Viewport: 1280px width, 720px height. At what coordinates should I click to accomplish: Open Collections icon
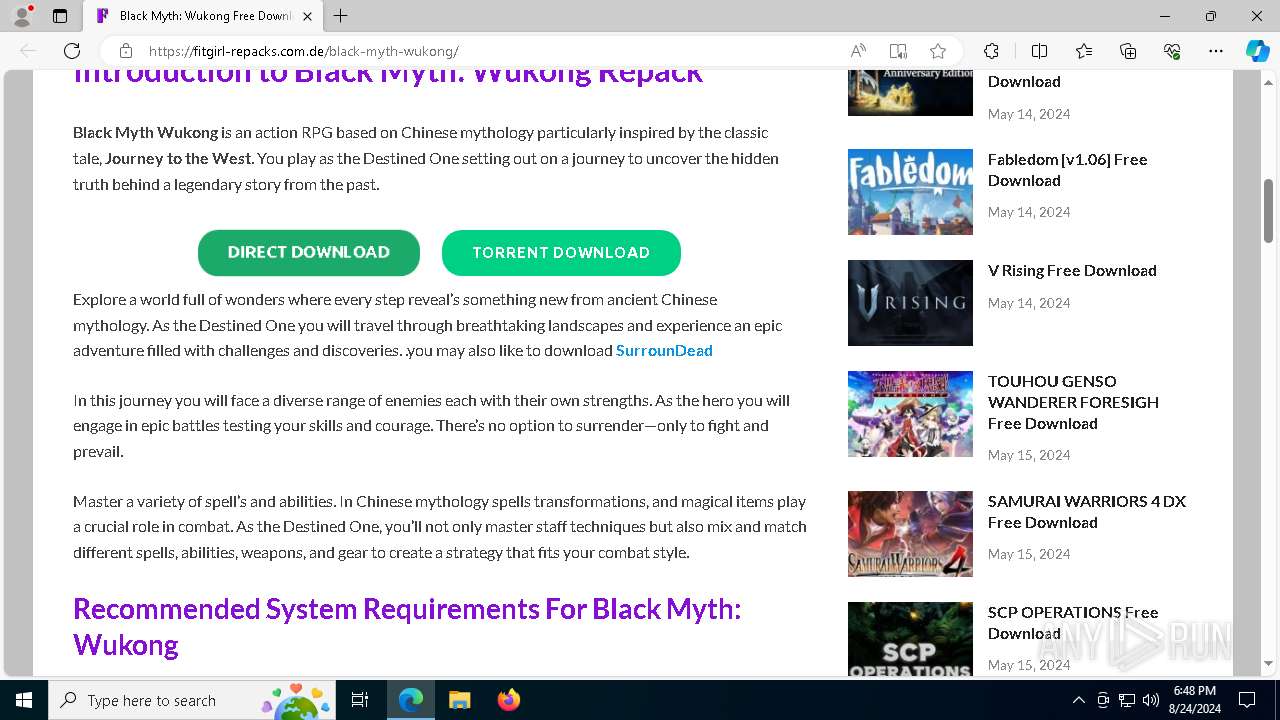1128,51
